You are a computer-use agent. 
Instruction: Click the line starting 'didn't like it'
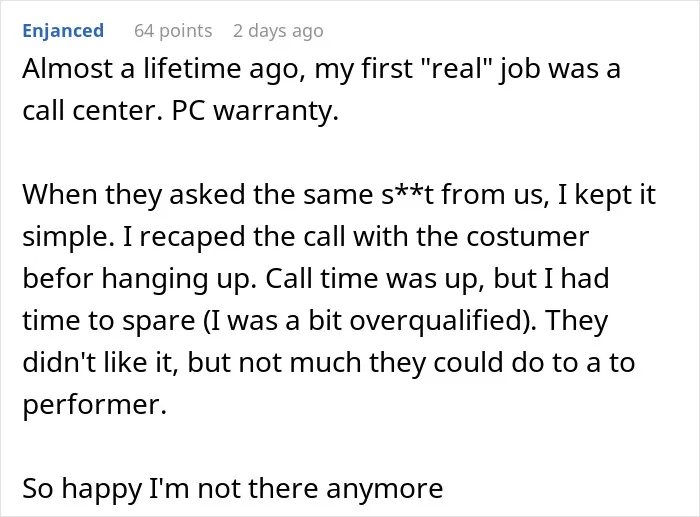pyautogui.click(x=329, y=363)
